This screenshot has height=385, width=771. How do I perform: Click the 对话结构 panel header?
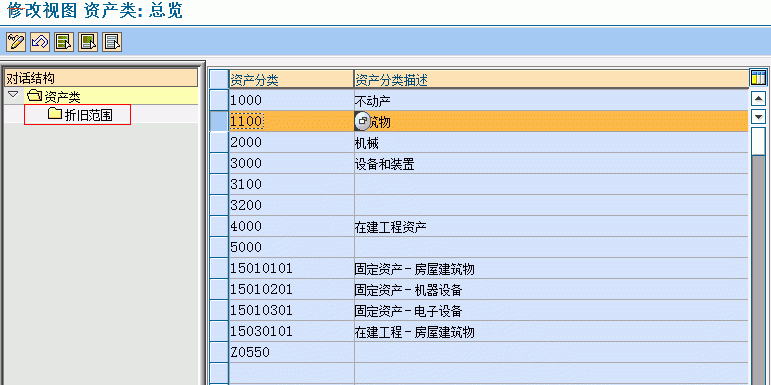[101, 78]
